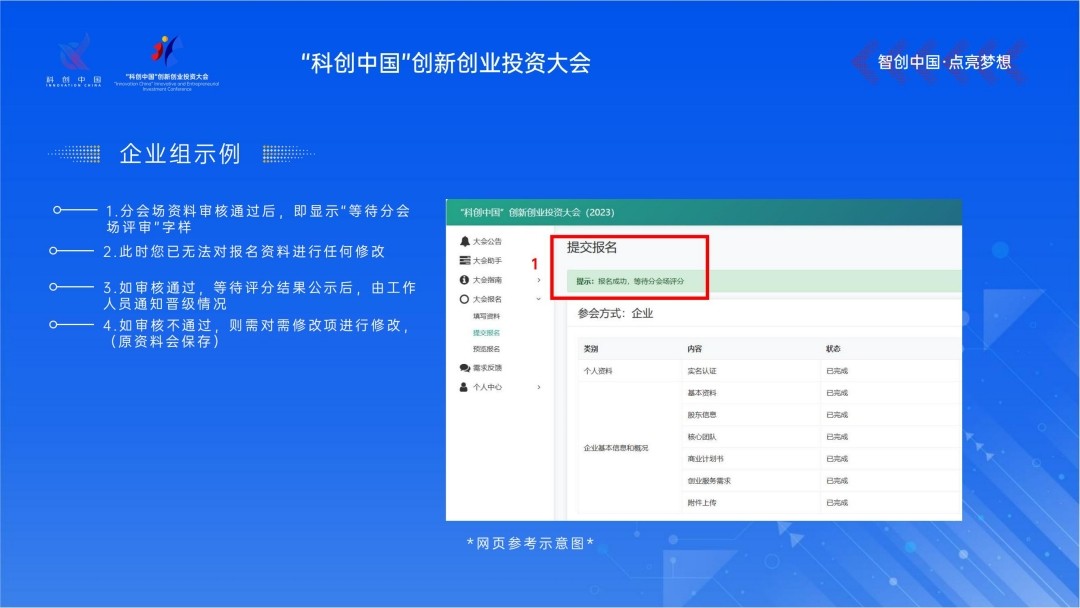Click the 大会助手 card icon
The width and height of the screenshot is (1080, 608).
pyautogui.click(x=464, y=261)
